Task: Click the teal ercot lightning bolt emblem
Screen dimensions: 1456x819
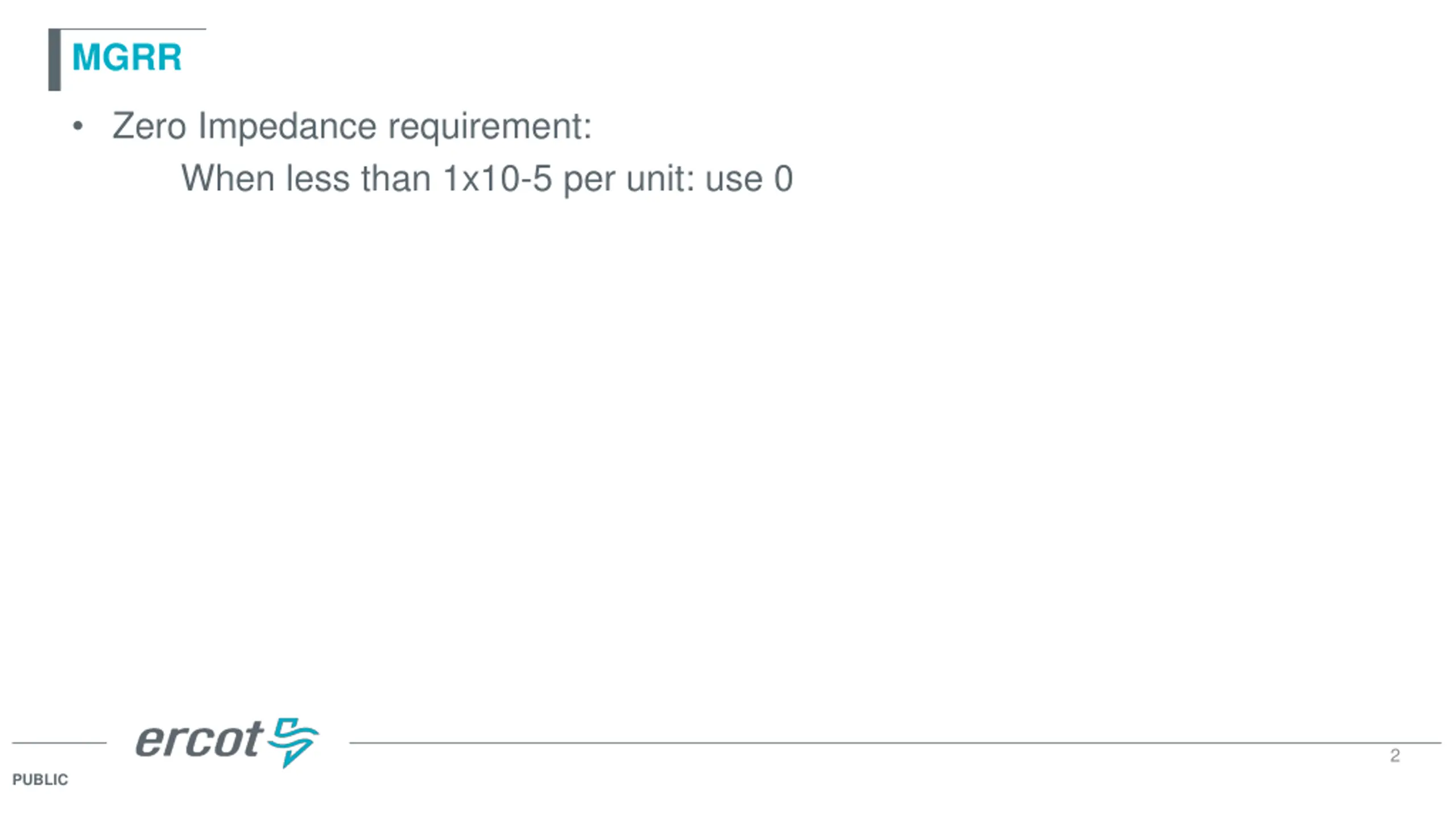Action: (x=293, y=742)
